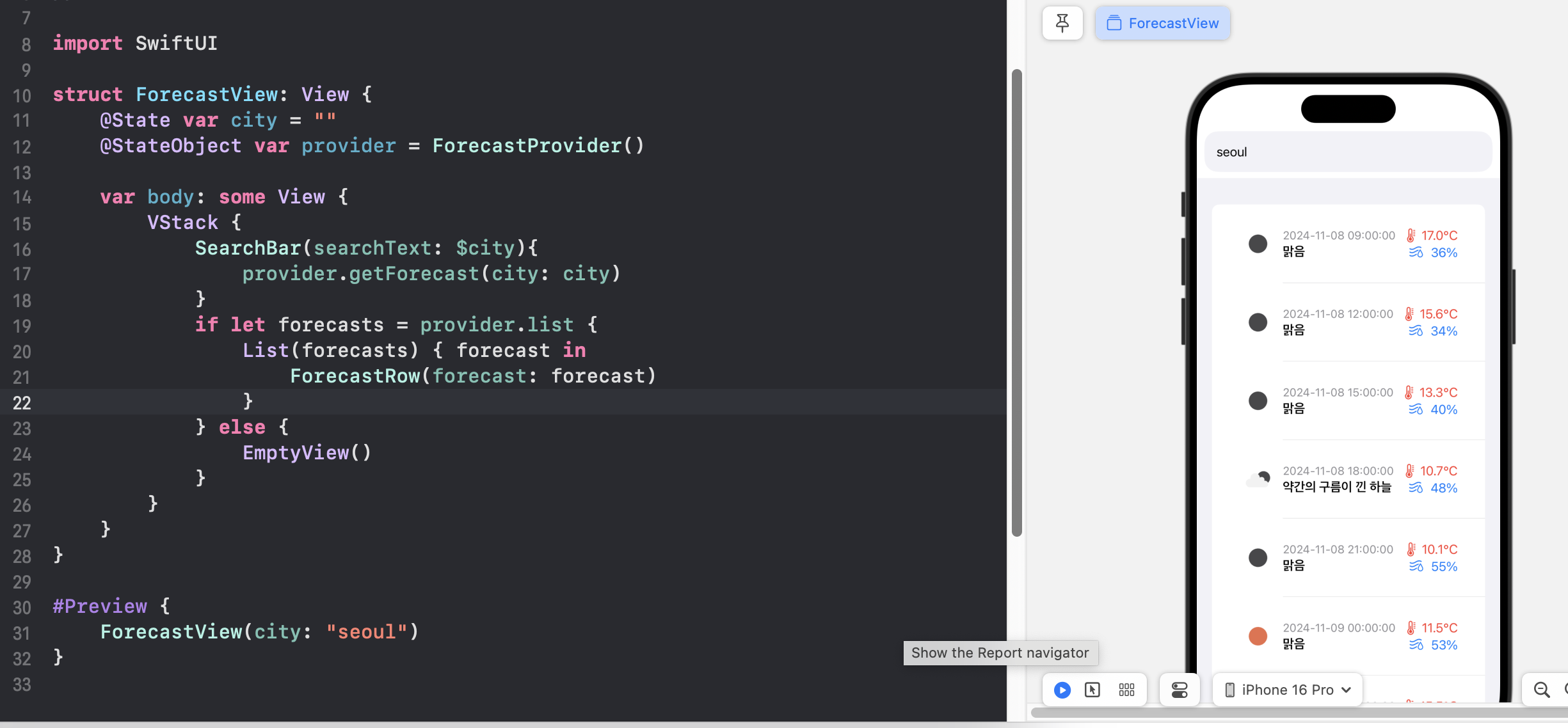Switch to selectable preview mode

1092,690
